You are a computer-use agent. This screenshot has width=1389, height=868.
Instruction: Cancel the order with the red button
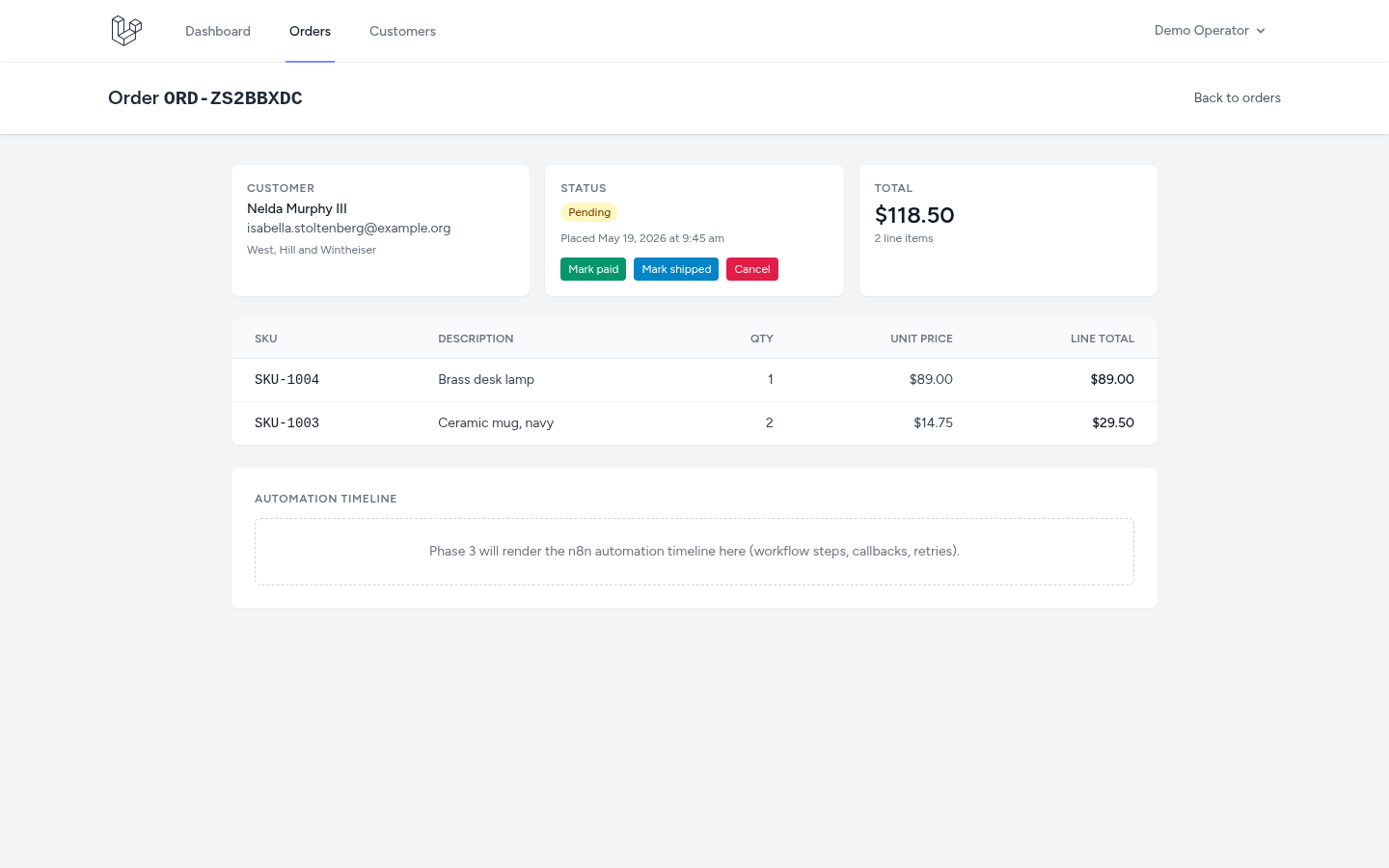click(x=752, y=269)
